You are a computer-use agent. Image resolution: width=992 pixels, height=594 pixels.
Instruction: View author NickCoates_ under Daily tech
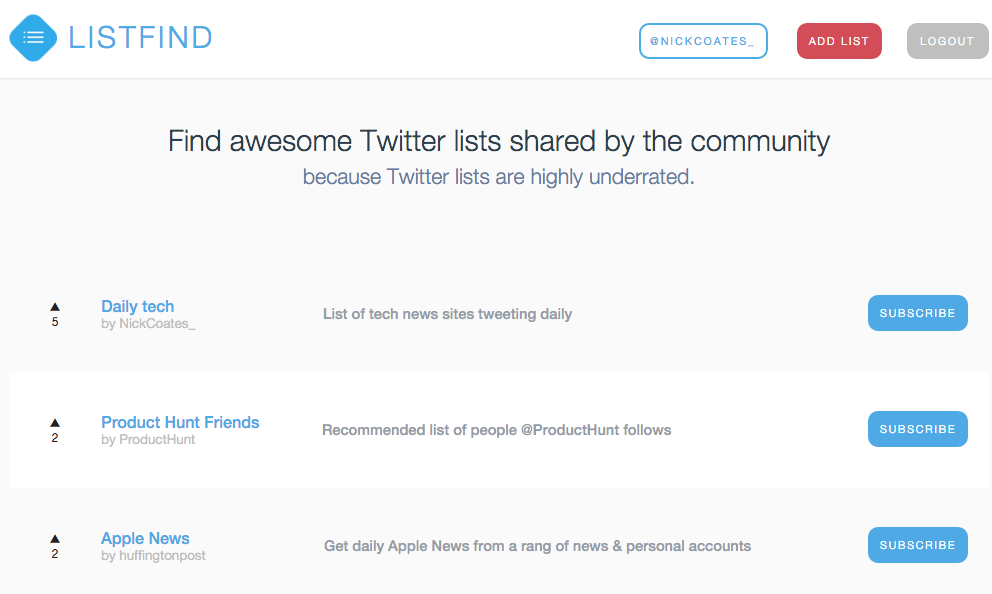click(157, 324)
